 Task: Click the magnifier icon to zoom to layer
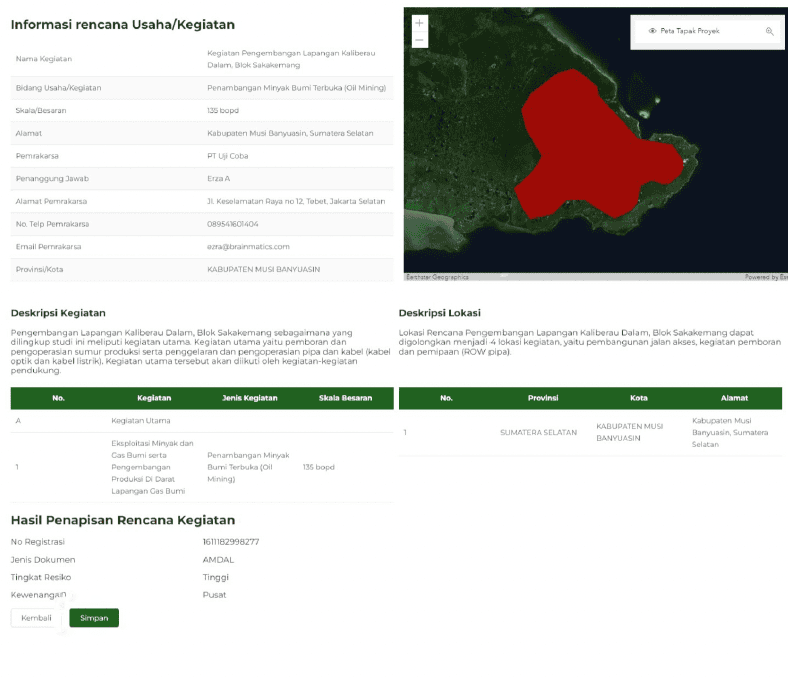(769, 31)
